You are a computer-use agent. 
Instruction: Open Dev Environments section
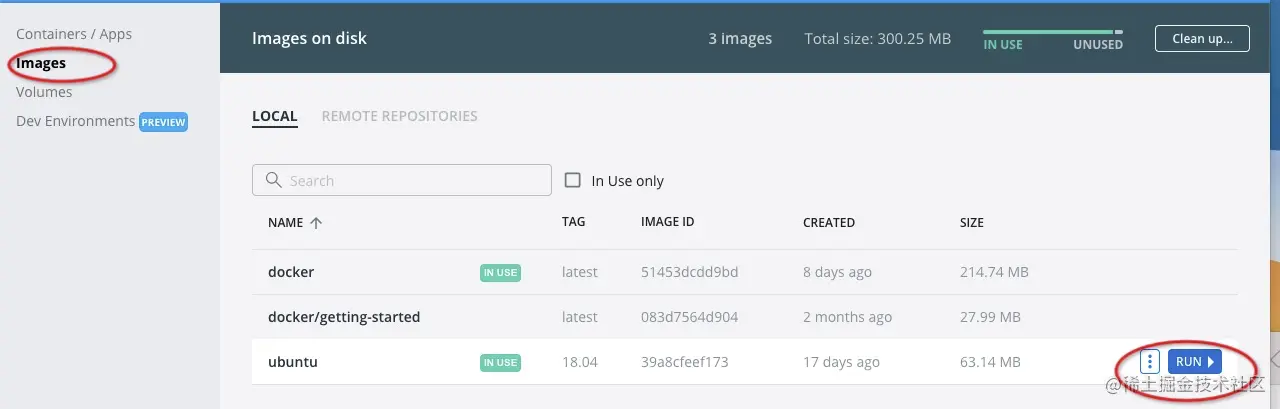pyautogui.click(x=75, y=121)
